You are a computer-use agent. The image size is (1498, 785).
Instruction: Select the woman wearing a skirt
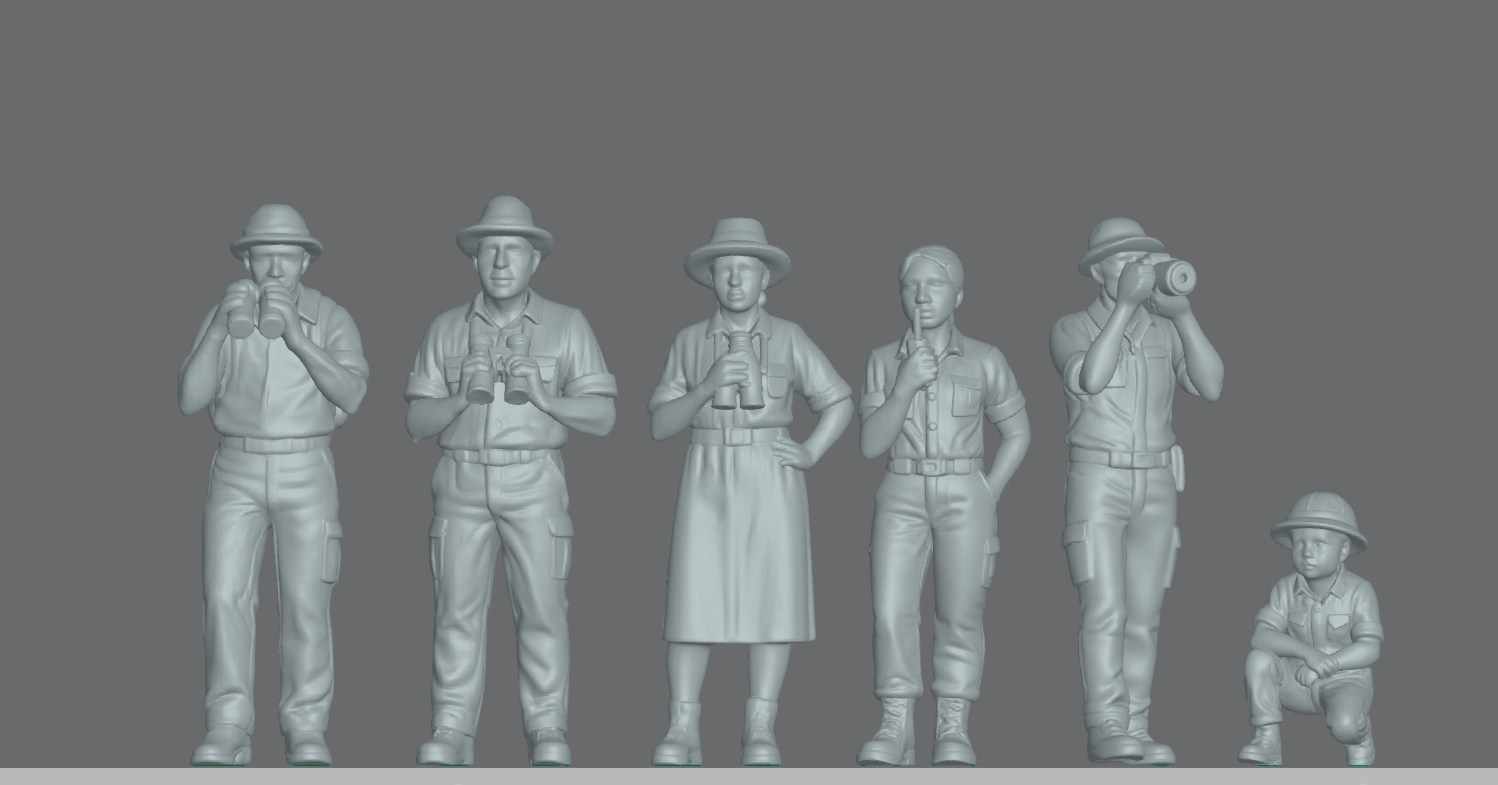(748, 492)
